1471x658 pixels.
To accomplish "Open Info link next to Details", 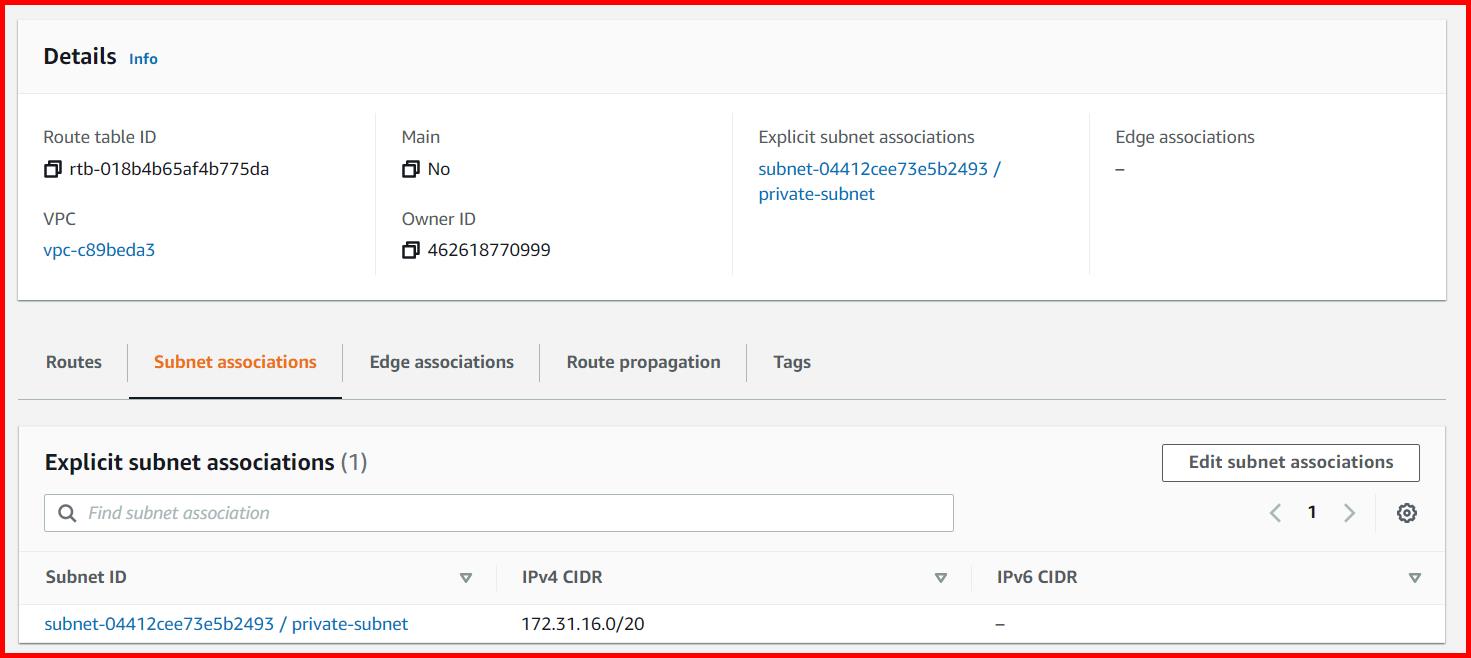I will click(x=143, y=59).
